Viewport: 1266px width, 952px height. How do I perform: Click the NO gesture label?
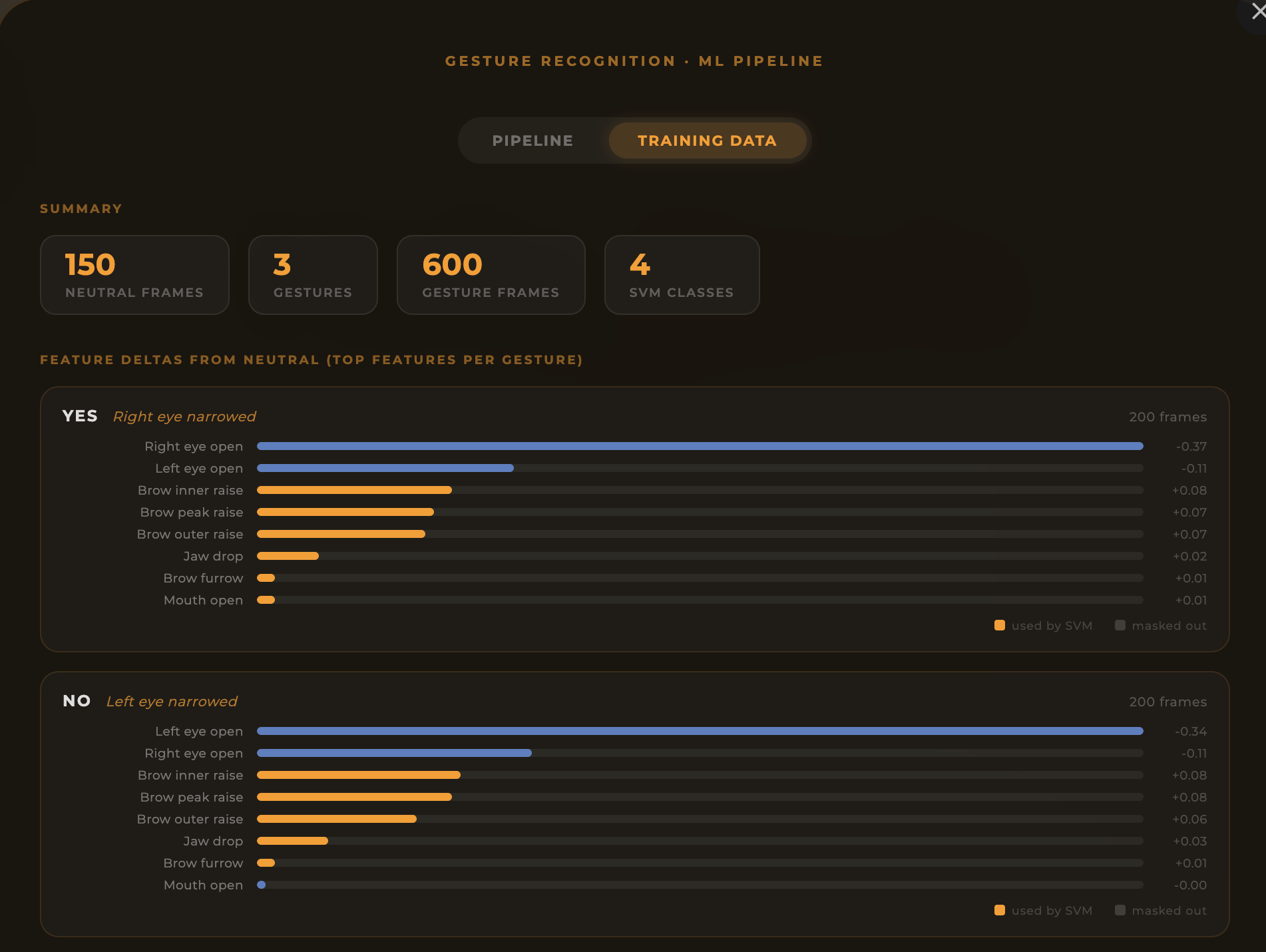point(77,701)
